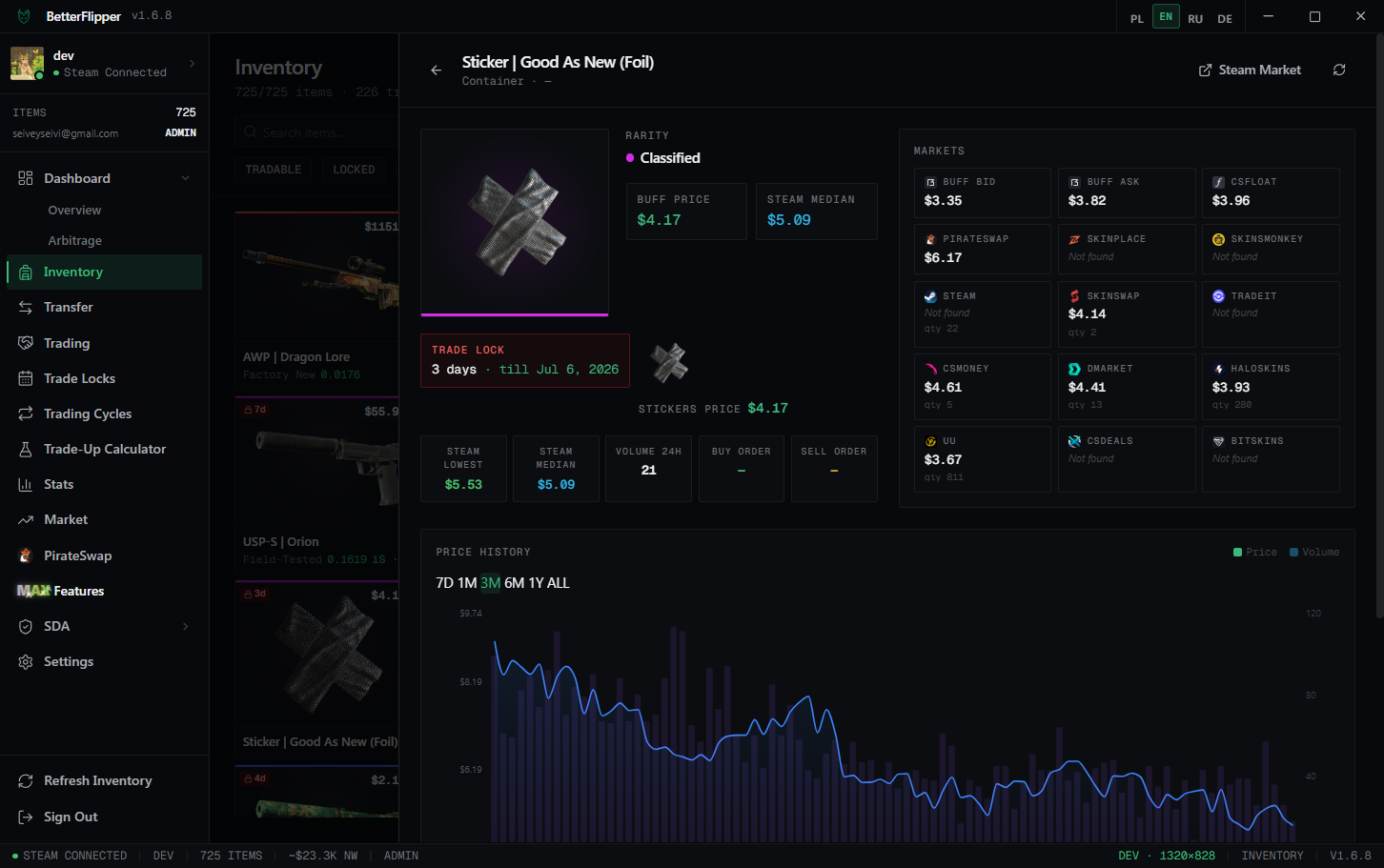Toggle the TRADABLE filter
Viewport: 1384px width, 868px height.
pyautogui.click(x=274, y=170)
